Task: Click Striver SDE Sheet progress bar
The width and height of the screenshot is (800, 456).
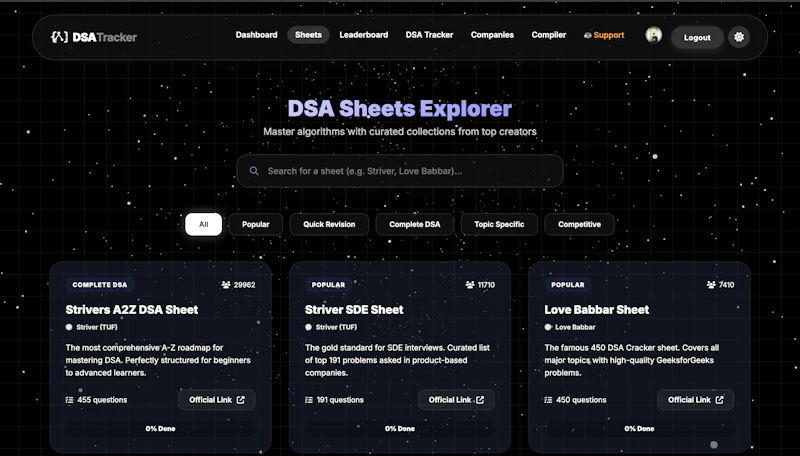Action: (x=399, y=428)
